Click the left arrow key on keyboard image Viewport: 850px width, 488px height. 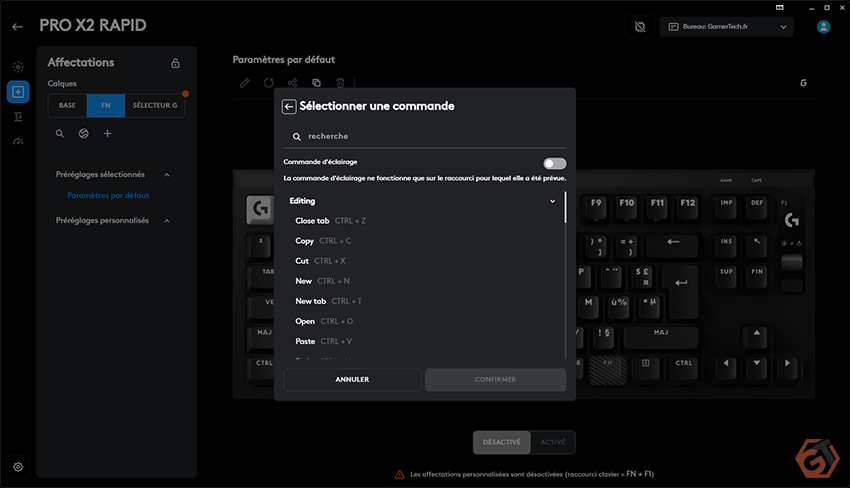tap(726, 367)
